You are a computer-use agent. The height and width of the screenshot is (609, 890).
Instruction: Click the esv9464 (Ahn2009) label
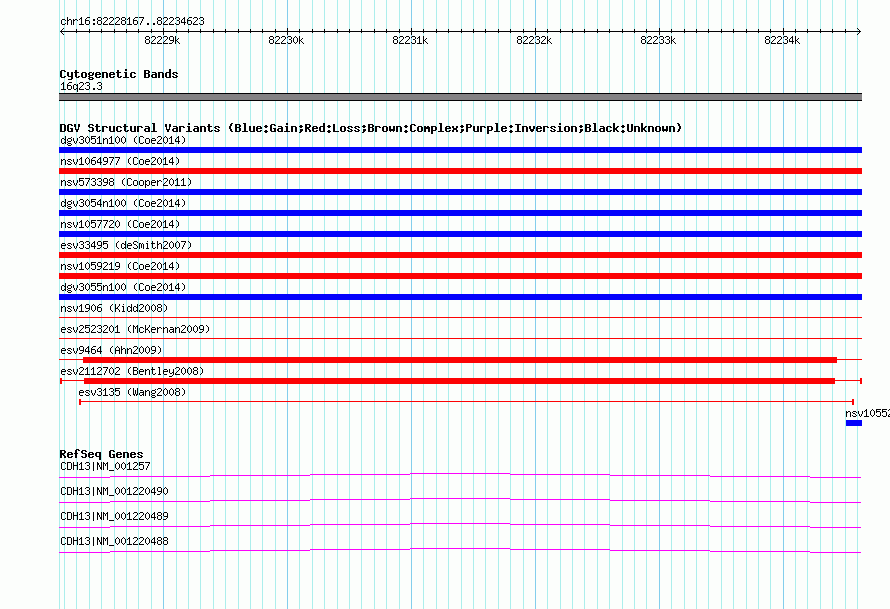[111, 350]
